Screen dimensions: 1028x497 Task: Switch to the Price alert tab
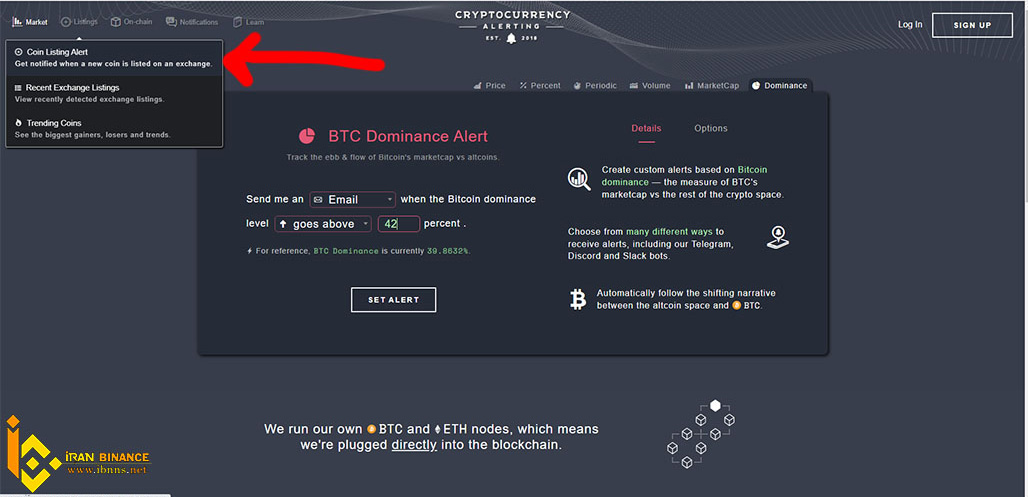click(489, 85)
